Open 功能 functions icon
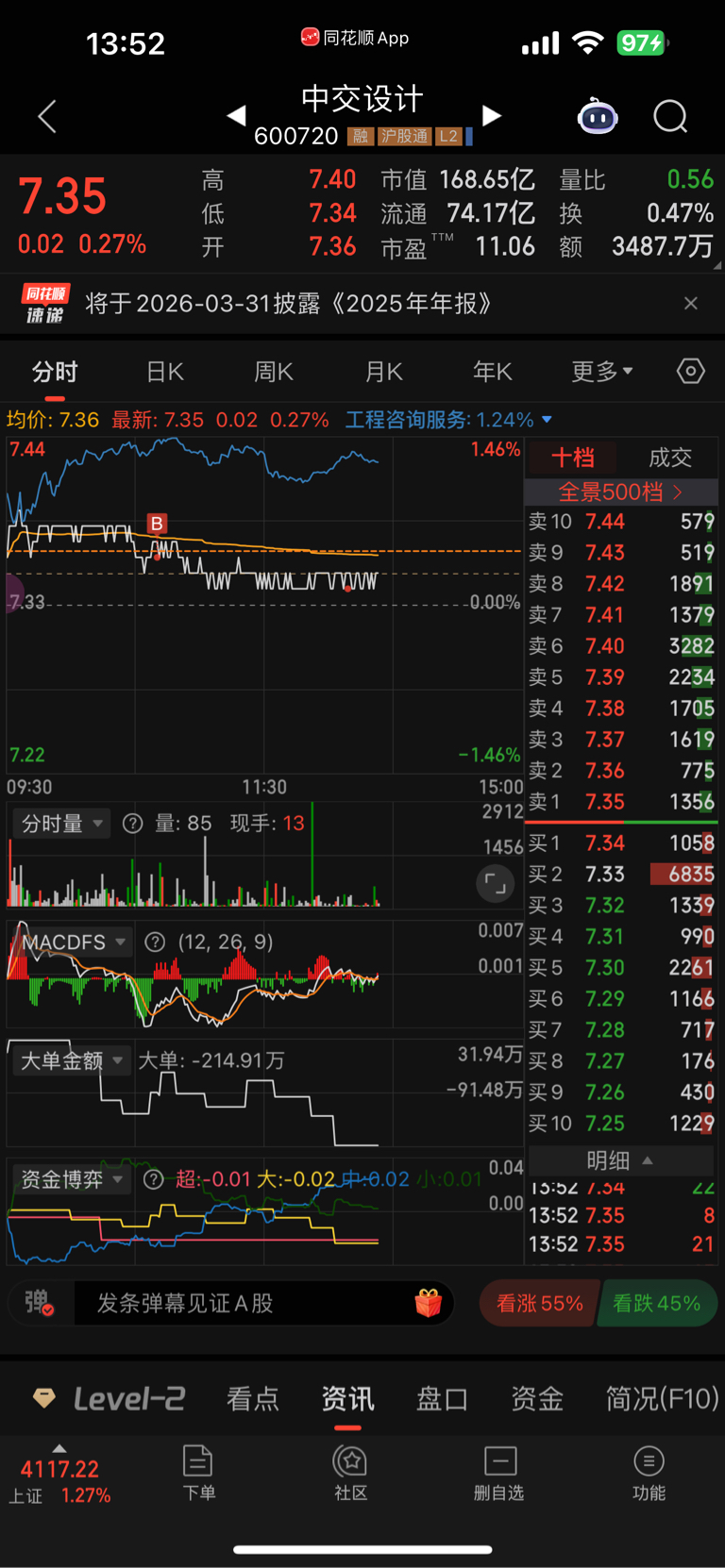This screenshot has width=725, height=1568. click(649, 1473)
